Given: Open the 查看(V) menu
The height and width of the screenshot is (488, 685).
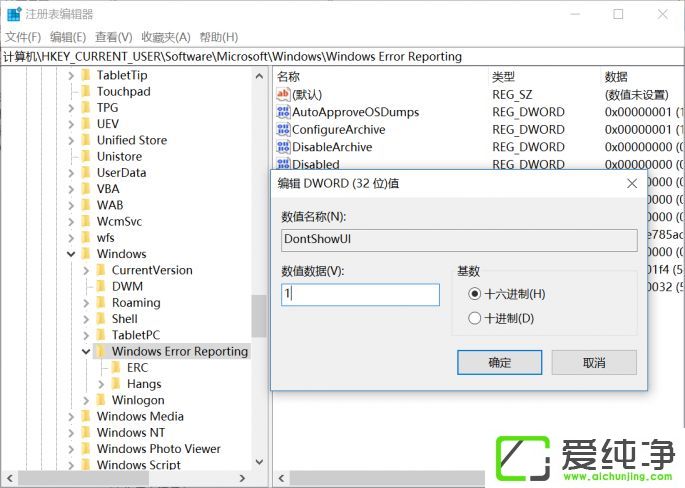Looking at the screenshot, I should tap(114, 37).
